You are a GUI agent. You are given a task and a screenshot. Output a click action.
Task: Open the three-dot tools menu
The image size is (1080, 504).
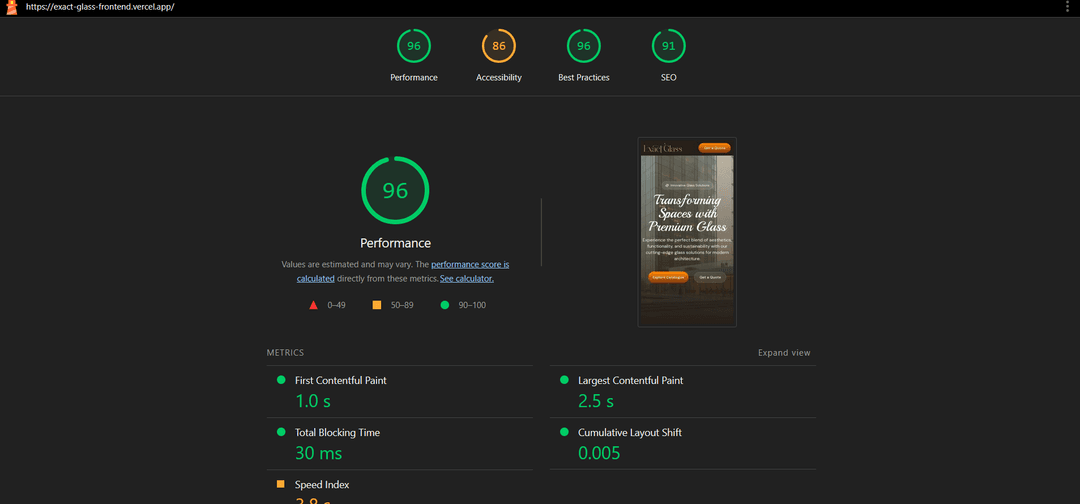coord(1067,7)
